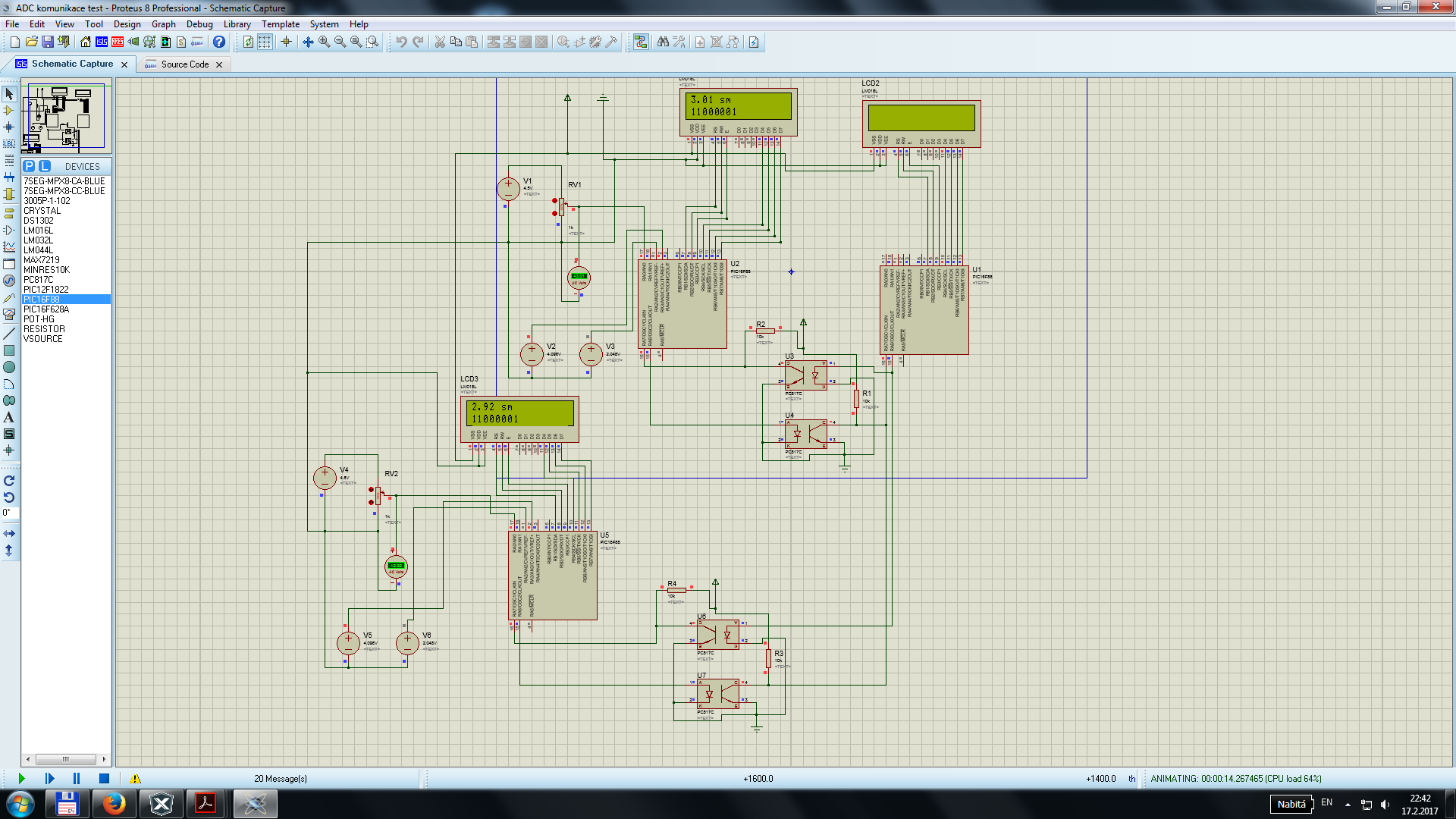Screen dimensions: 1456x819
Task: Select the Junction dot mode tool
Action: click(x=9, y=127)
